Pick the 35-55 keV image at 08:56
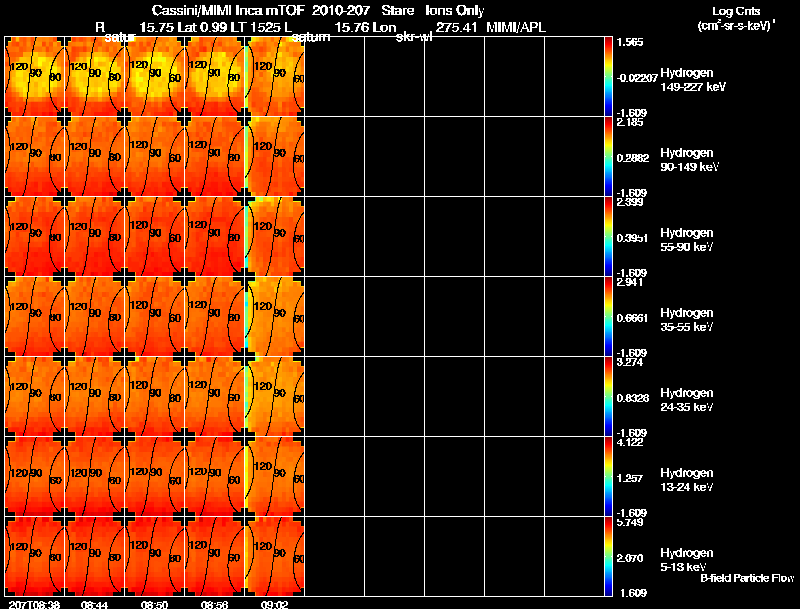Image resolution: width=800 pixels, height=609 pixels. coord(215,316)
